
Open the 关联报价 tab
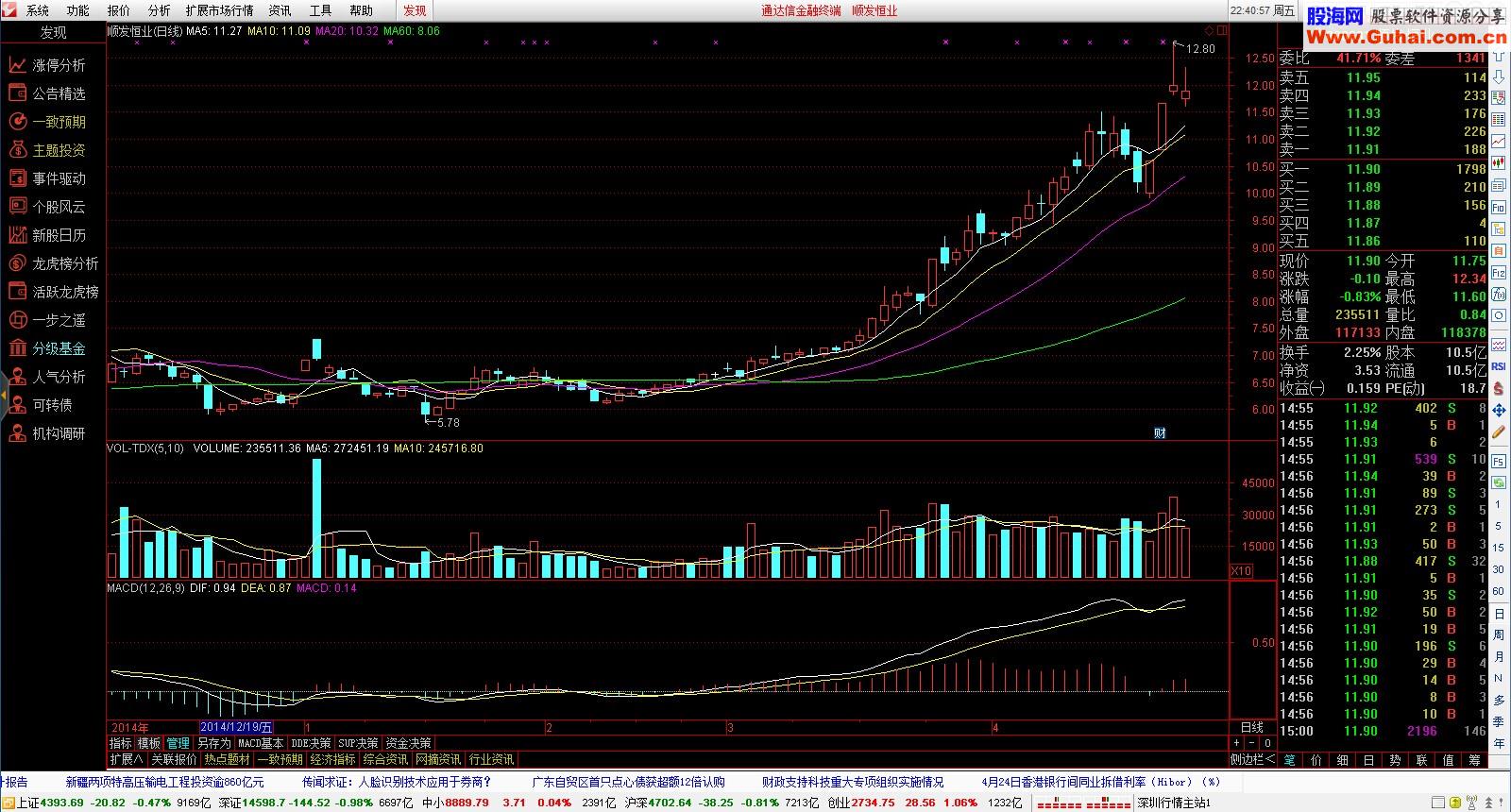(175, 759)
